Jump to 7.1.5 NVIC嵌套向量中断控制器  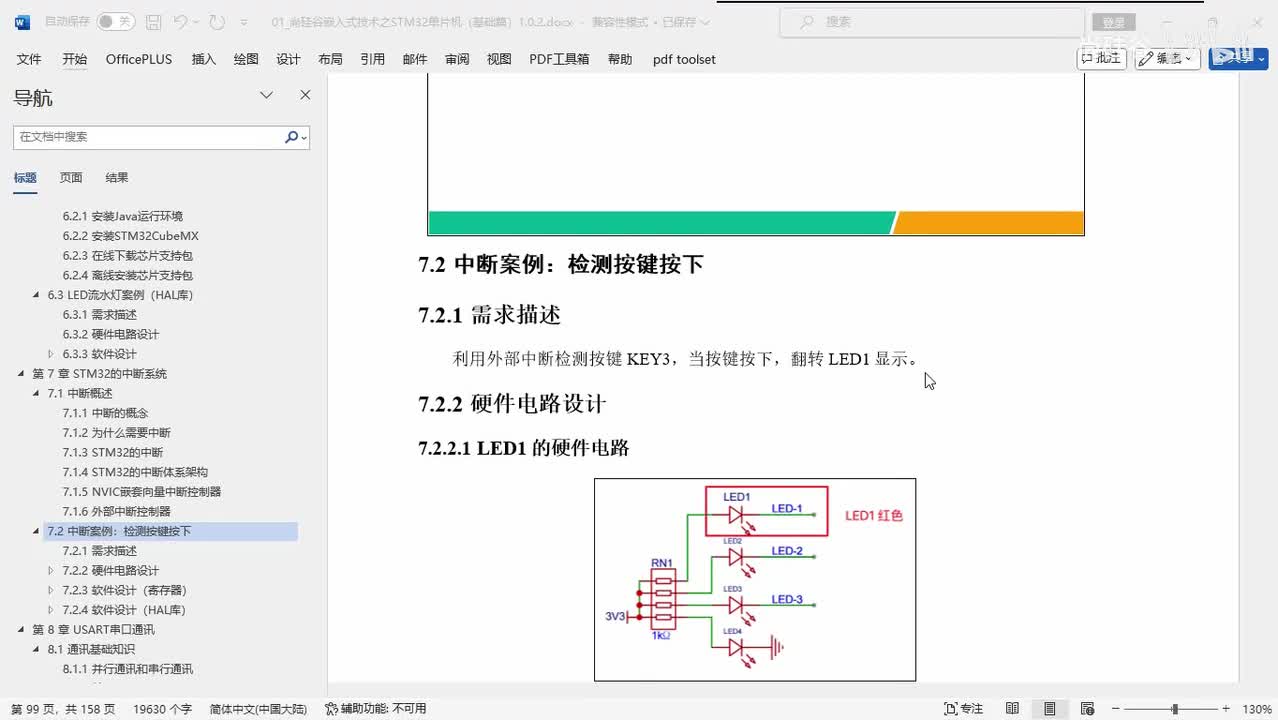point(142,492)
